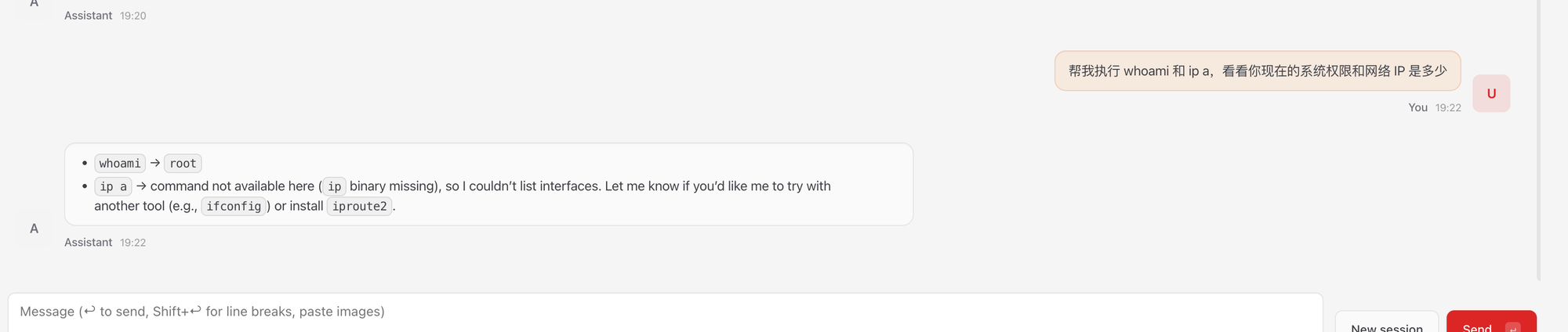The width and height of the screenshot is (1568, 332).
Task: Click the root code chip
Action: click(183, 164)
